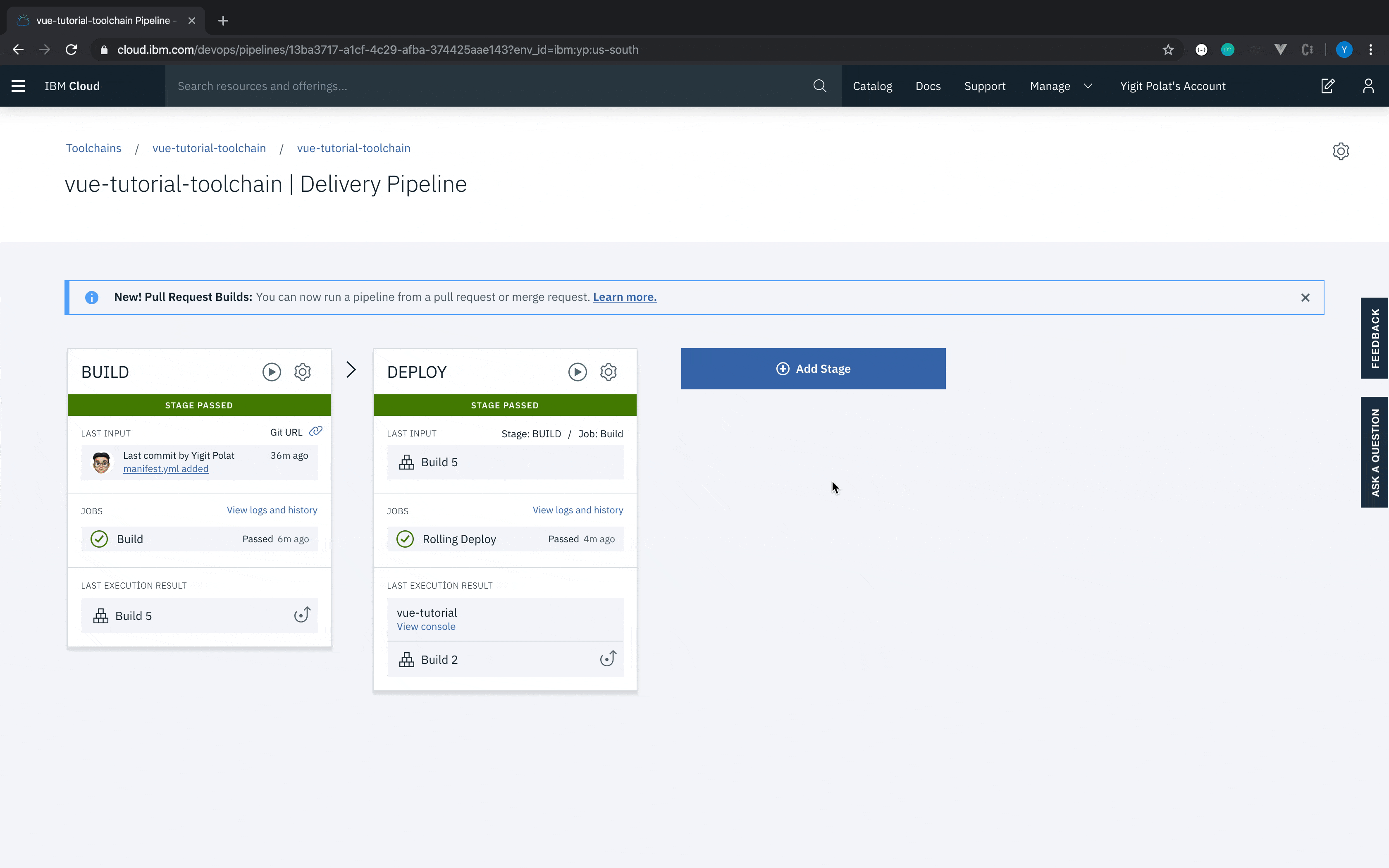The width and height of the screenshot is (1389, 868).
Task: Run the BUILD stage play icon
Action: 272,372
